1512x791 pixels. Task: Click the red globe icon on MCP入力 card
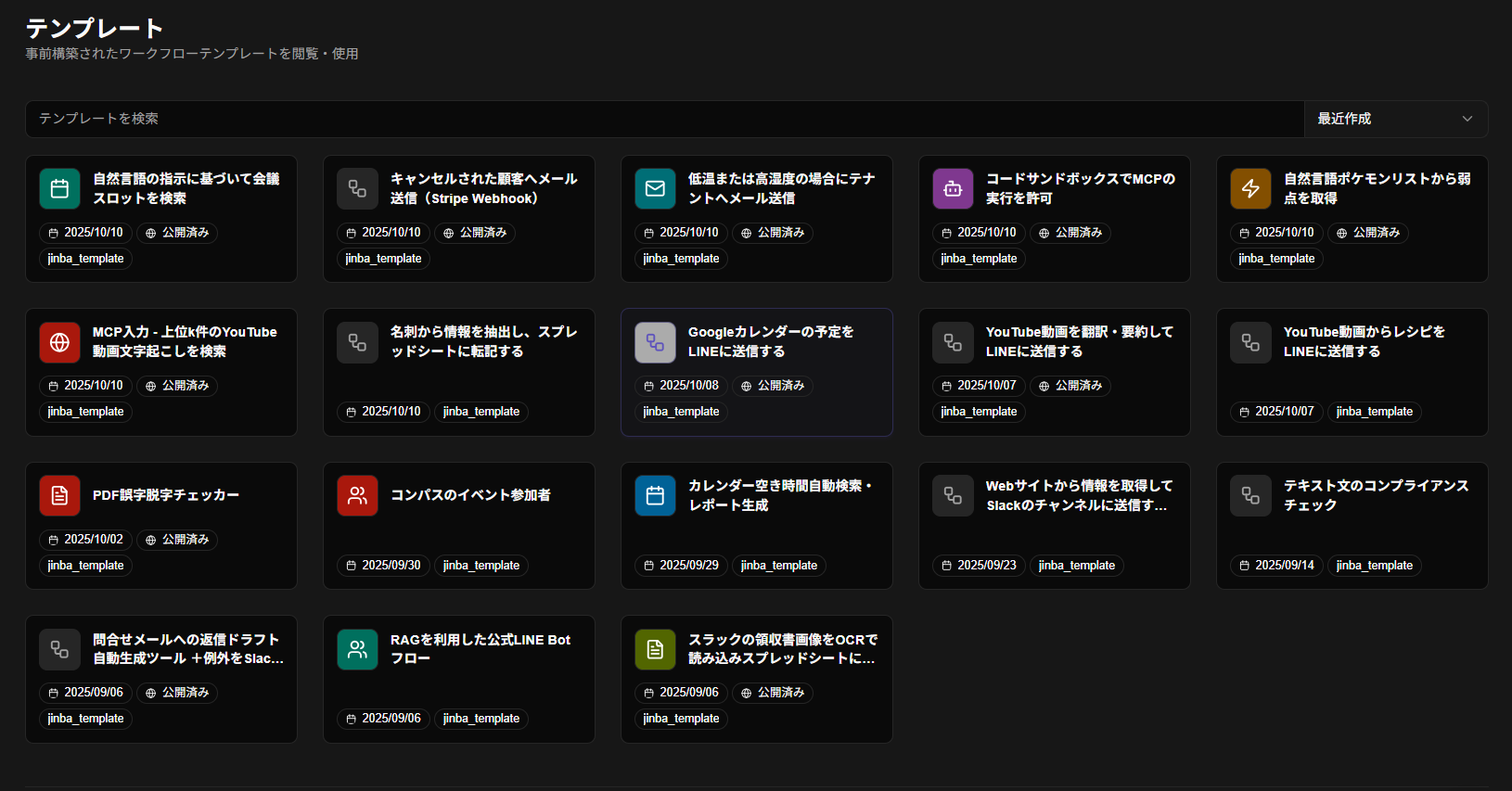(59, 342)
